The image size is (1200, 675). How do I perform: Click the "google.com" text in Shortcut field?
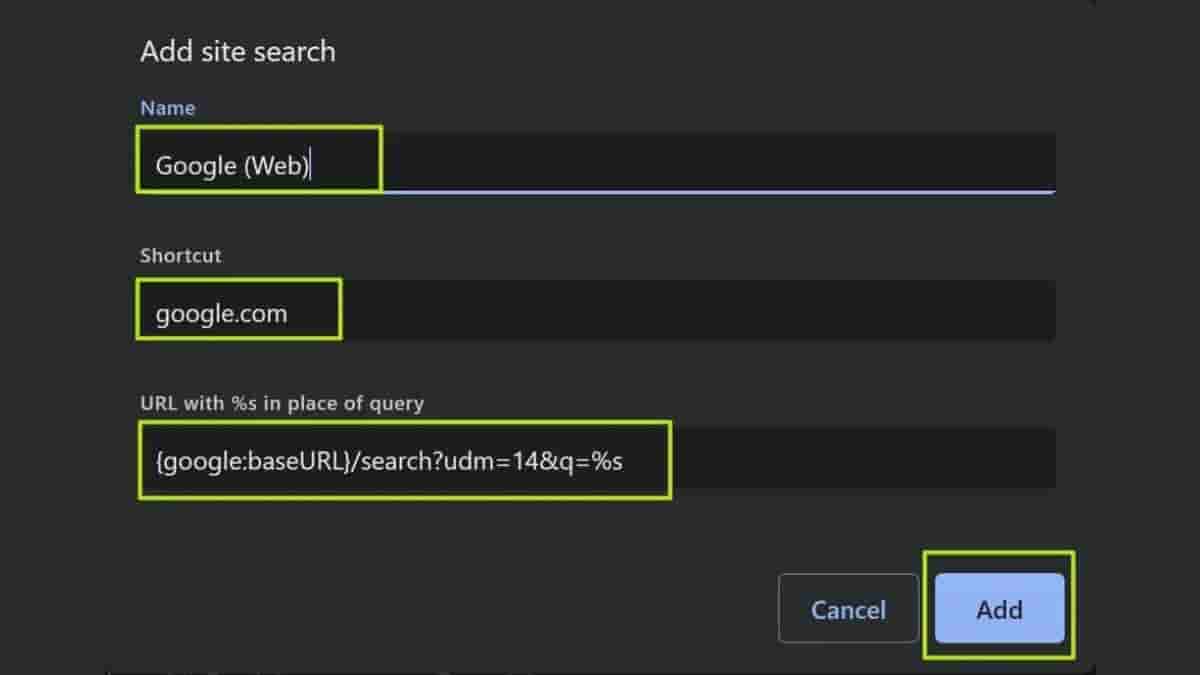221,314
